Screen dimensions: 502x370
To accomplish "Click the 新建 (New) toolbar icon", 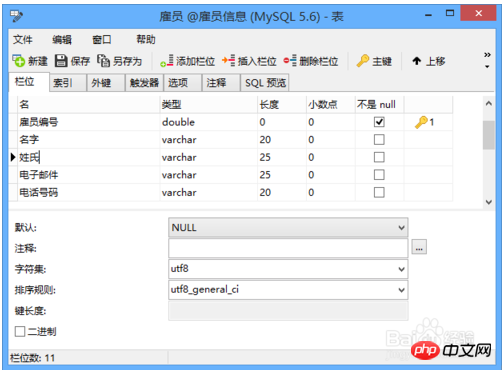I will (x=19, y=61).
